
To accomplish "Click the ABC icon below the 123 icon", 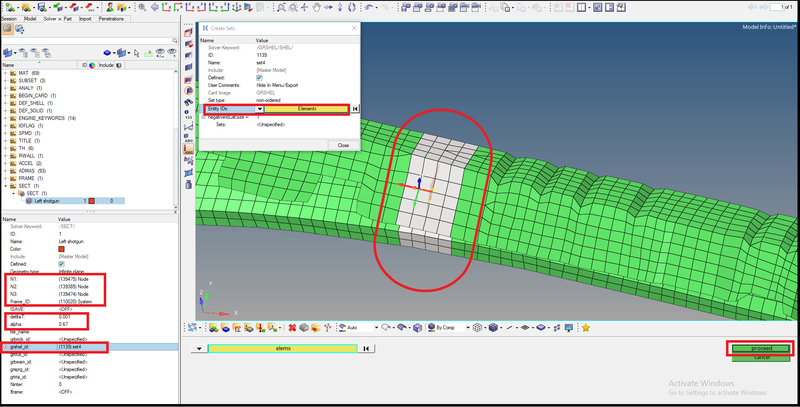I will click(189, 138).
